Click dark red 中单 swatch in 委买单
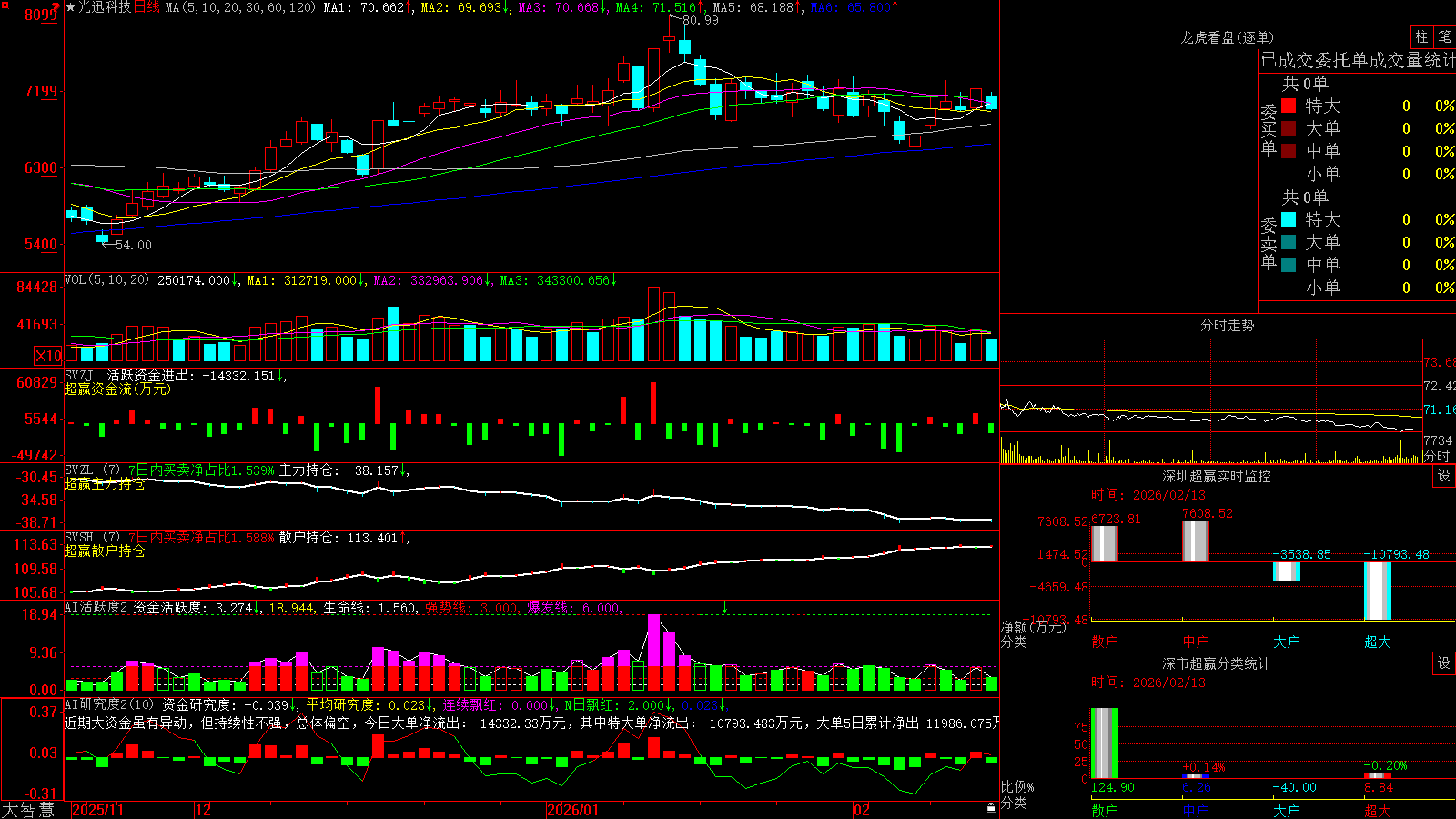 (x=1289, y=151)
